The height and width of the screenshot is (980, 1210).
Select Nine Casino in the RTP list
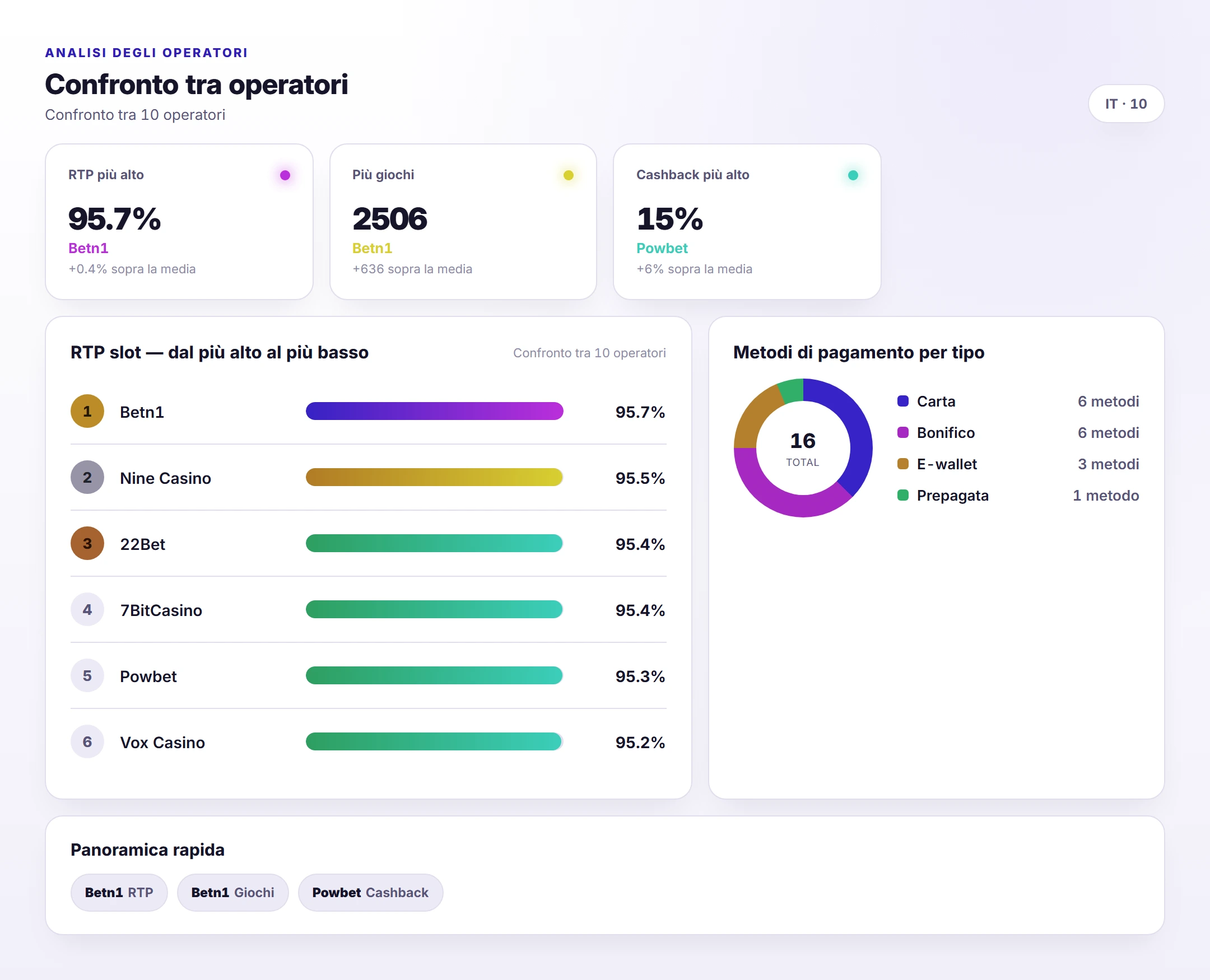[165, 478]
